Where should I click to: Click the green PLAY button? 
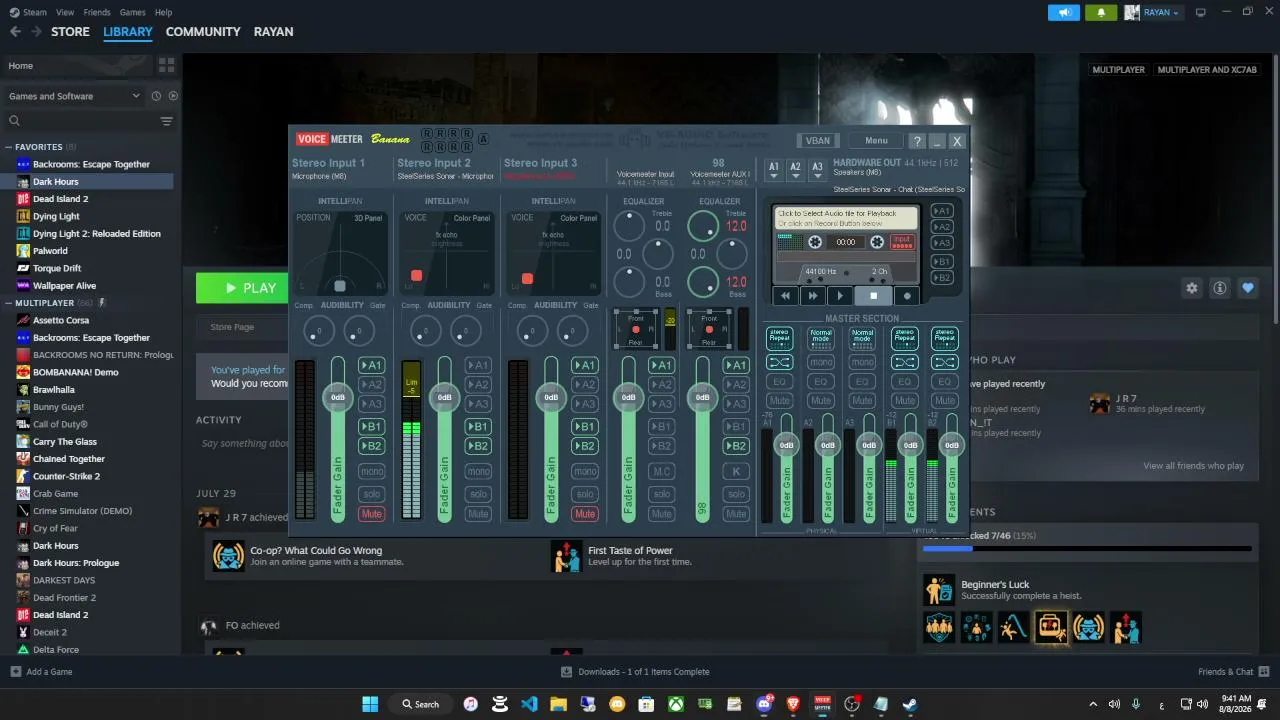(242, 288)
